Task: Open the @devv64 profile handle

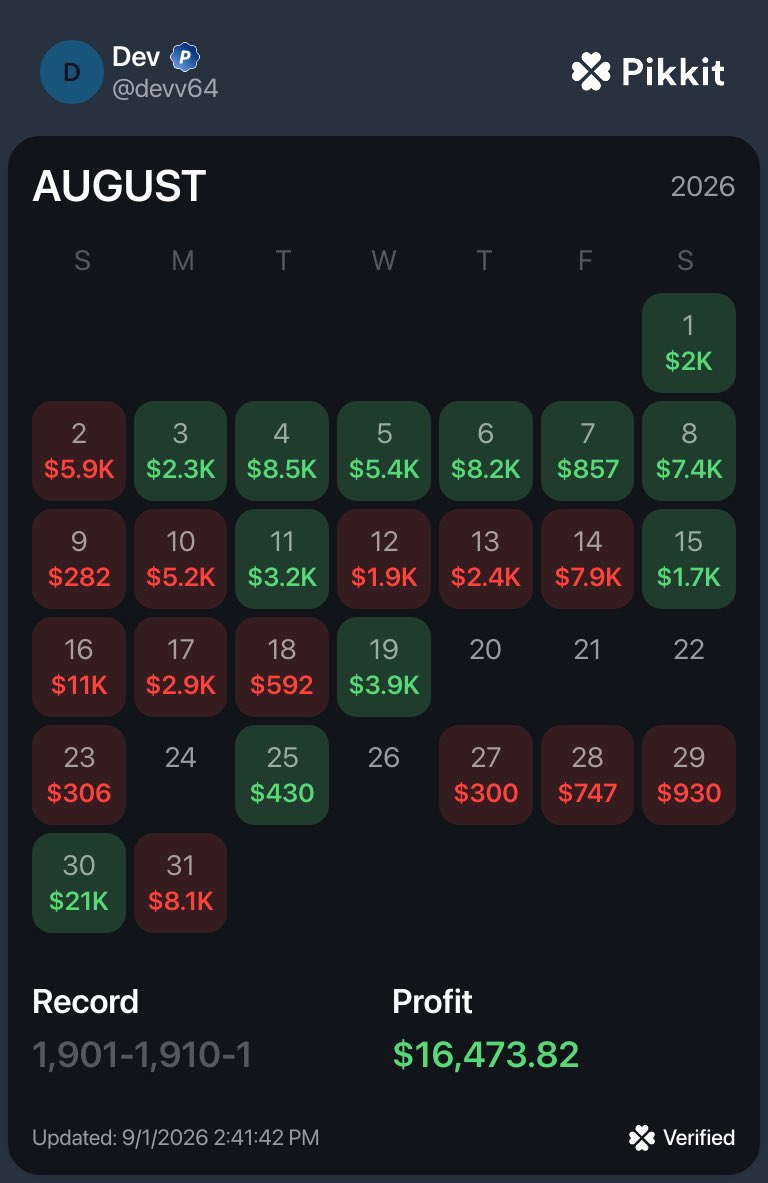Action: pyautogui.click(x=165, y=88)
